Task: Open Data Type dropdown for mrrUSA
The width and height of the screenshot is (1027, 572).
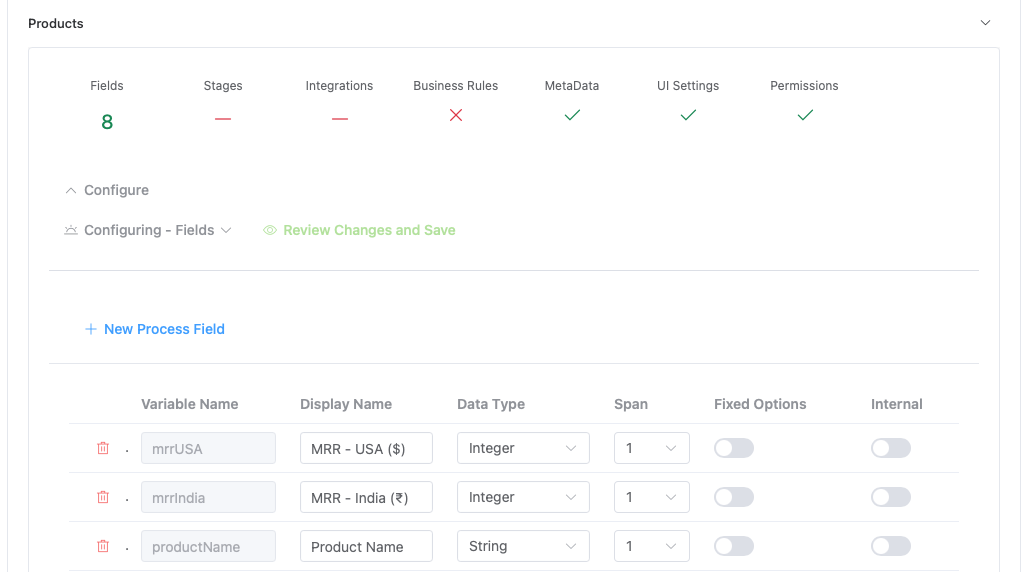Action: (523, 448)
